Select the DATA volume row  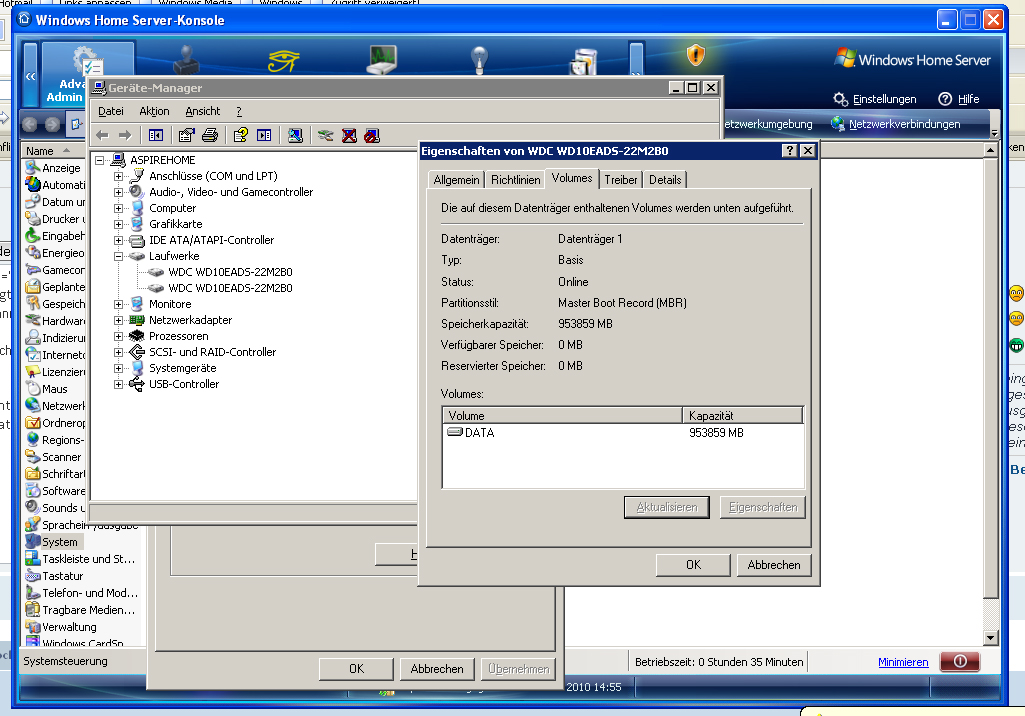click(x=623, y=433)
